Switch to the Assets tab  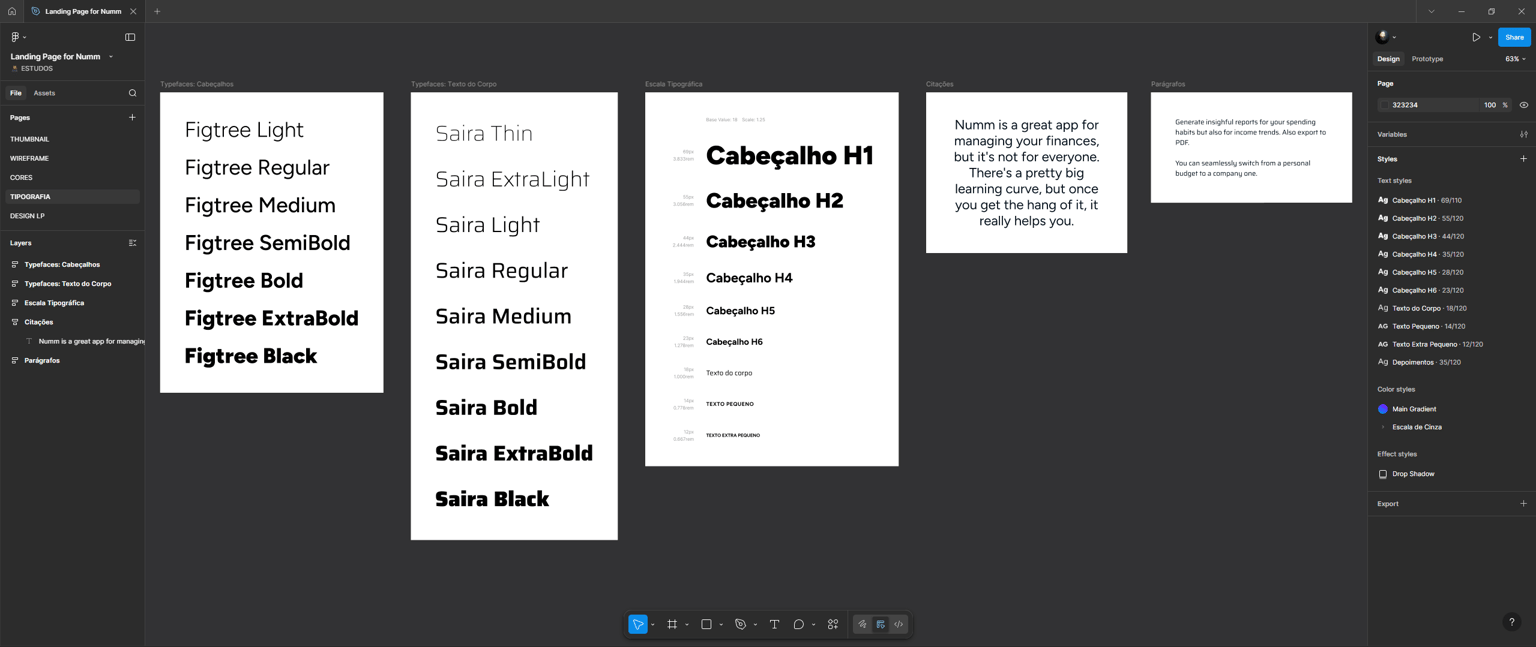pyautogui.click(x=44, y=93)
